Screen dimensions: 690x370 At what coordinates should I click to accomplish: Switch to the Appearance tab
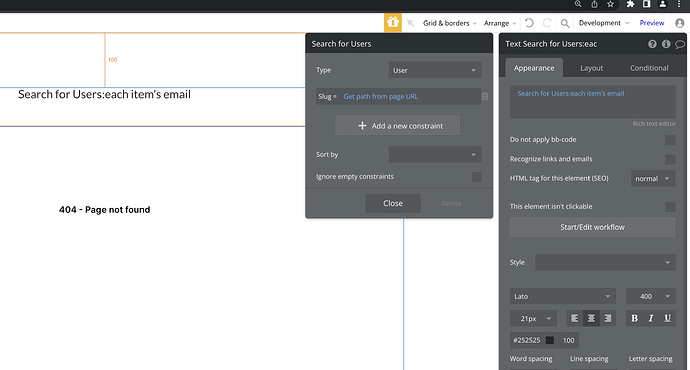[534, 68]
